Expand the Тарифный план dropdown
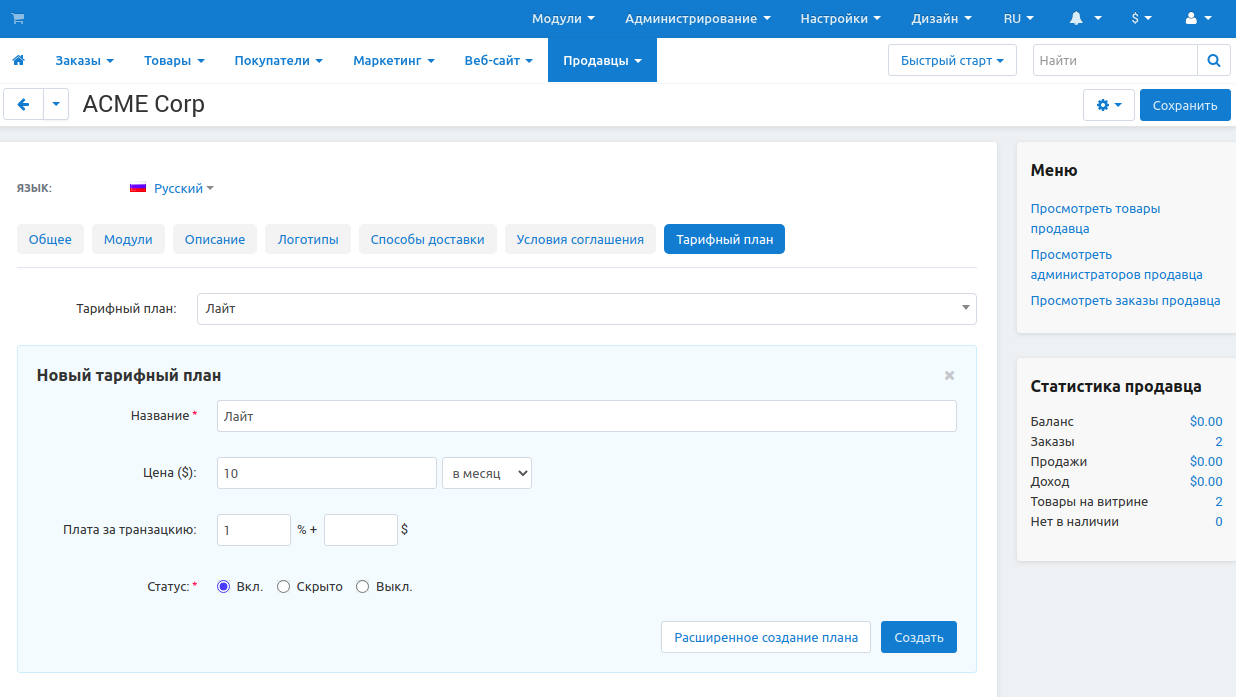Viewport: 1236px width, 697px height. pos(586,309)
